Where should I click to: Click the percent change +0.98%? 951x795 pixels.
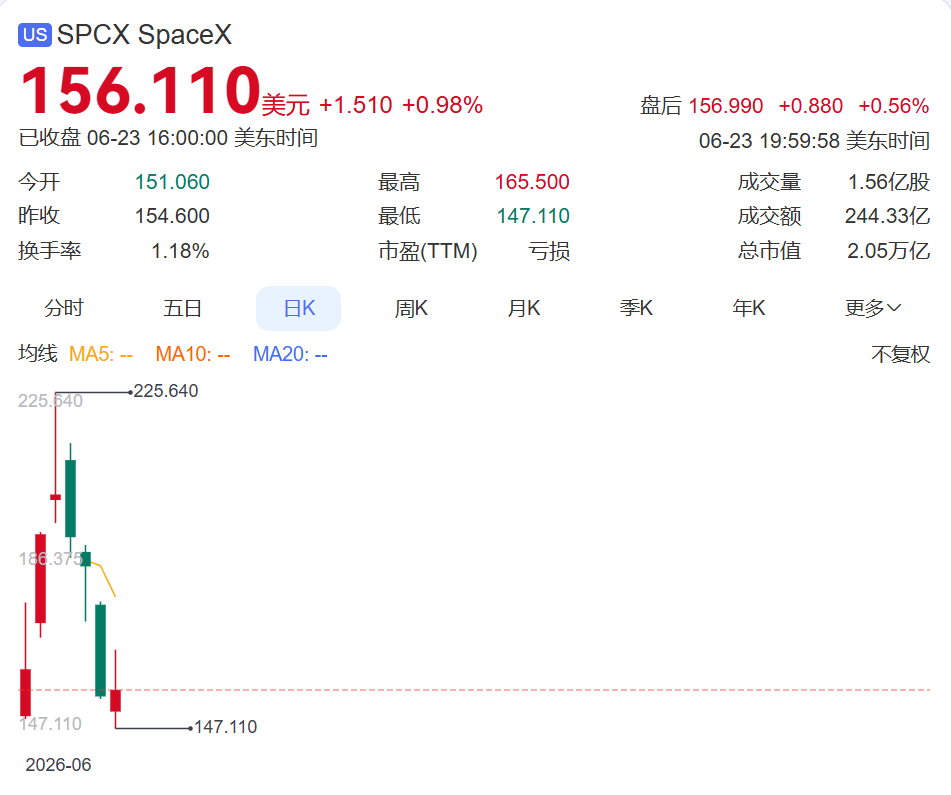[x=442, y=105]
